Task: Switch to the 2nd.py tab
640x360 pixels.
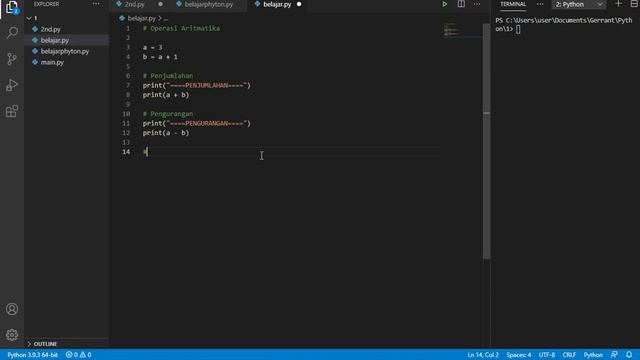Action: pyautogui.click(x=135, y=4)
